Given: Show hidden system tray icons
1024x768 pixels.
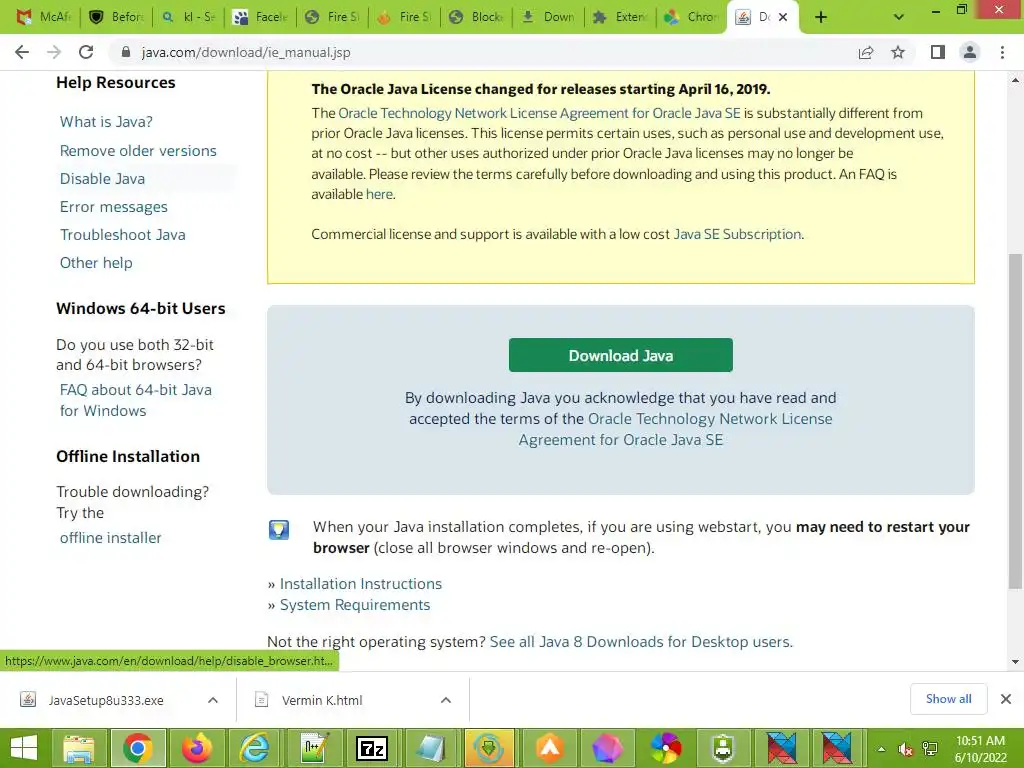Looking at the screenshot, I should (881, 749).
